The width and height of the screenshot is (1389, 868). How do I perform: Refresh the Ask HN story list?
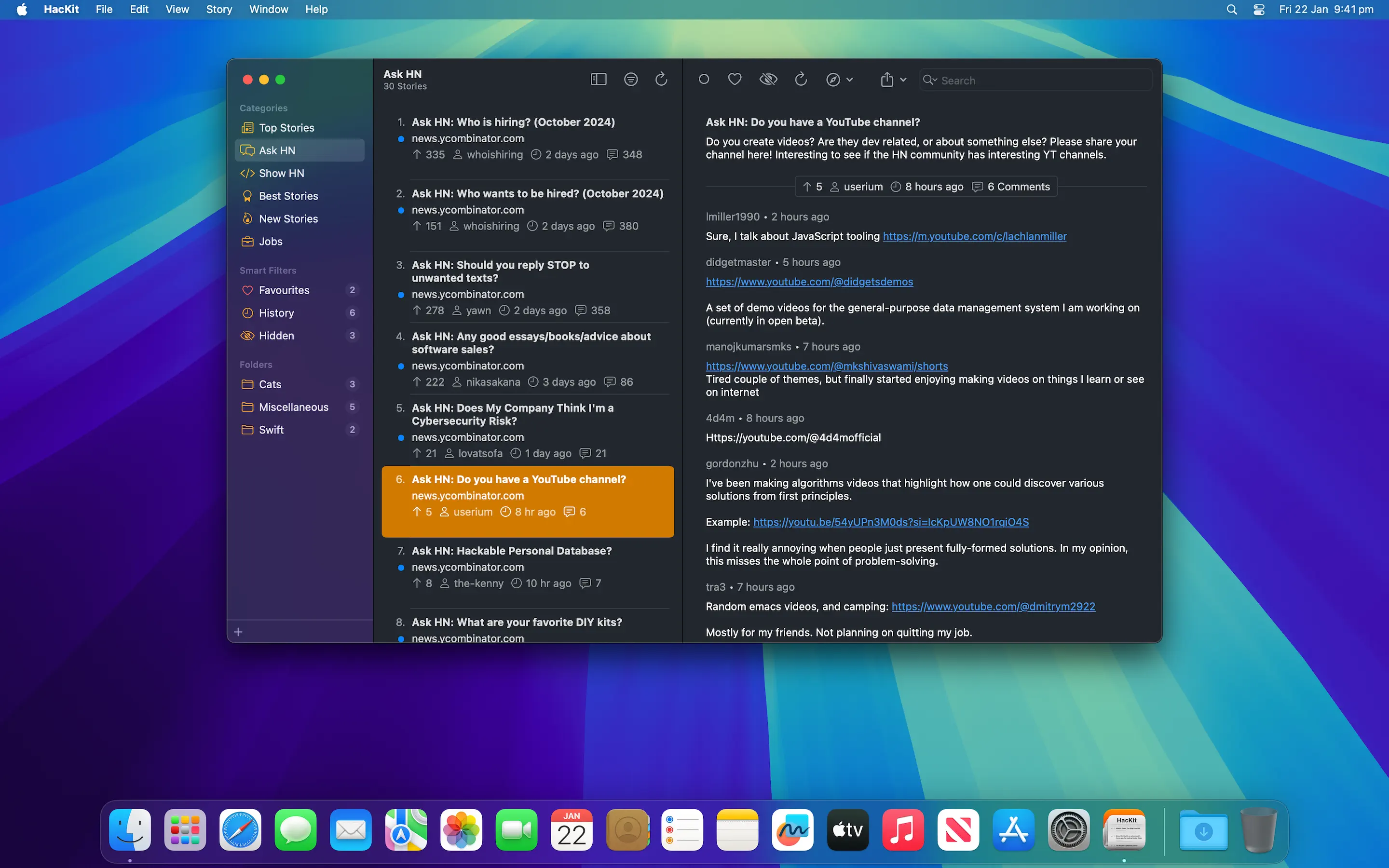[x=661, y=79]
